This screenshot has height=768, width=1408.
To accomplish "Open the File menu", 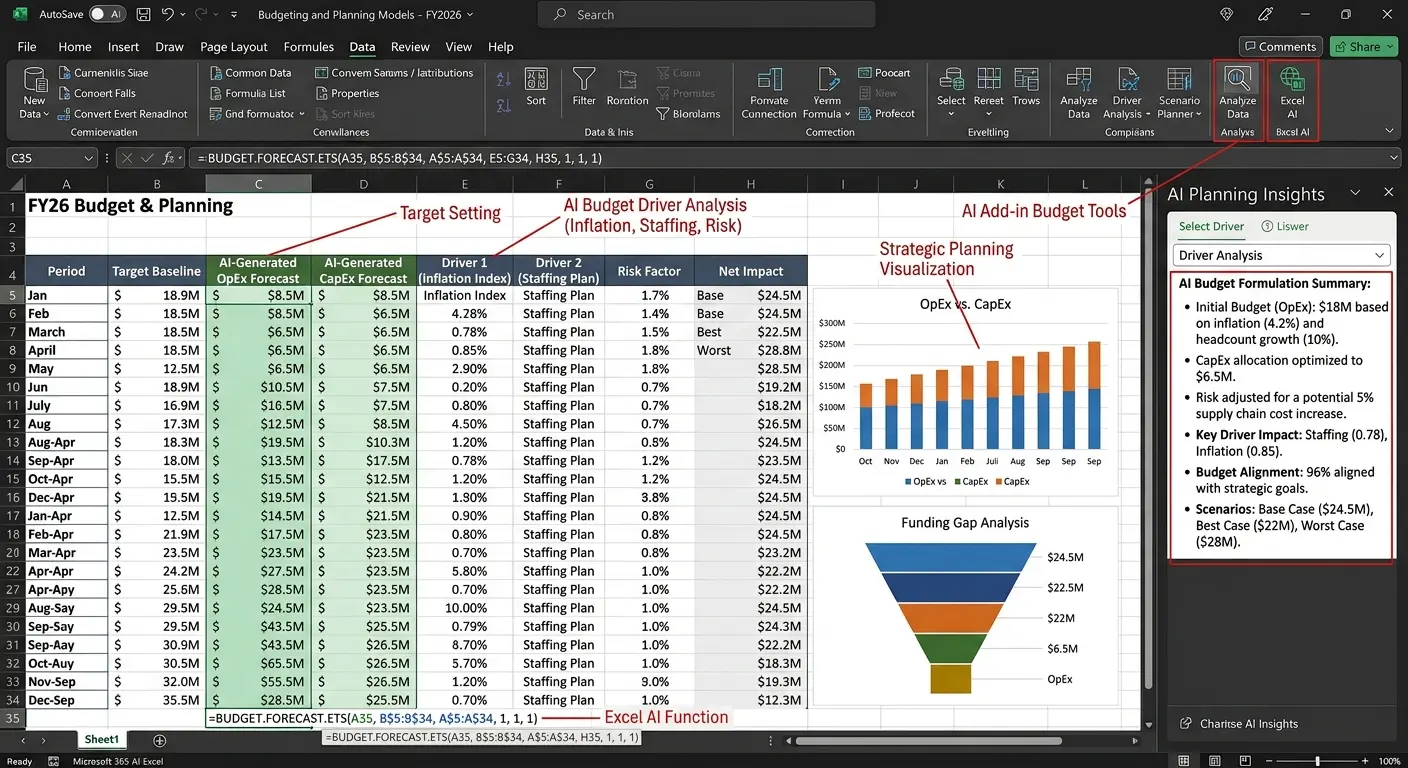I will click(27, 47).
